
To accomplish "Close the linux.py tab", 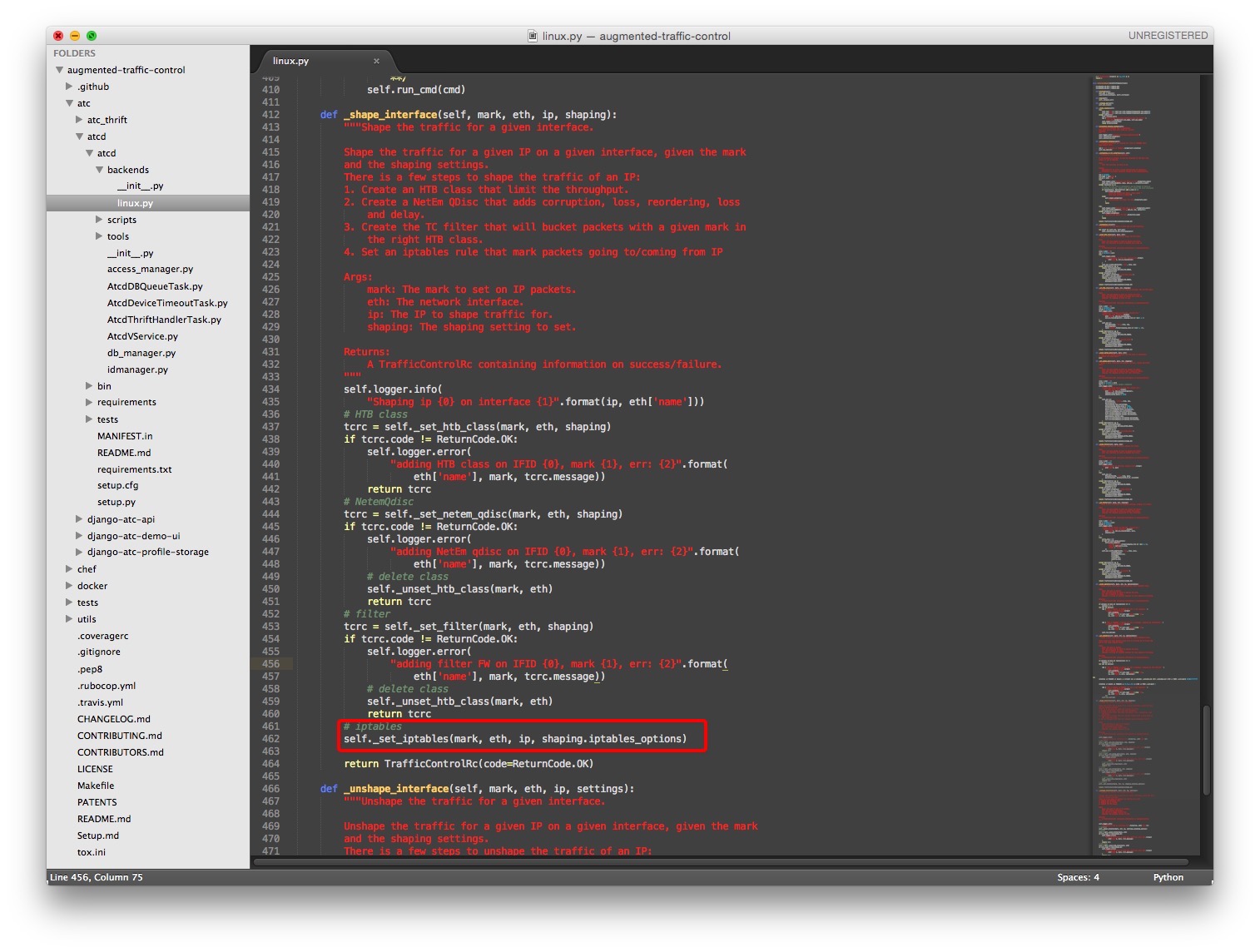I will pyautogui.click(x=376, y=61).
